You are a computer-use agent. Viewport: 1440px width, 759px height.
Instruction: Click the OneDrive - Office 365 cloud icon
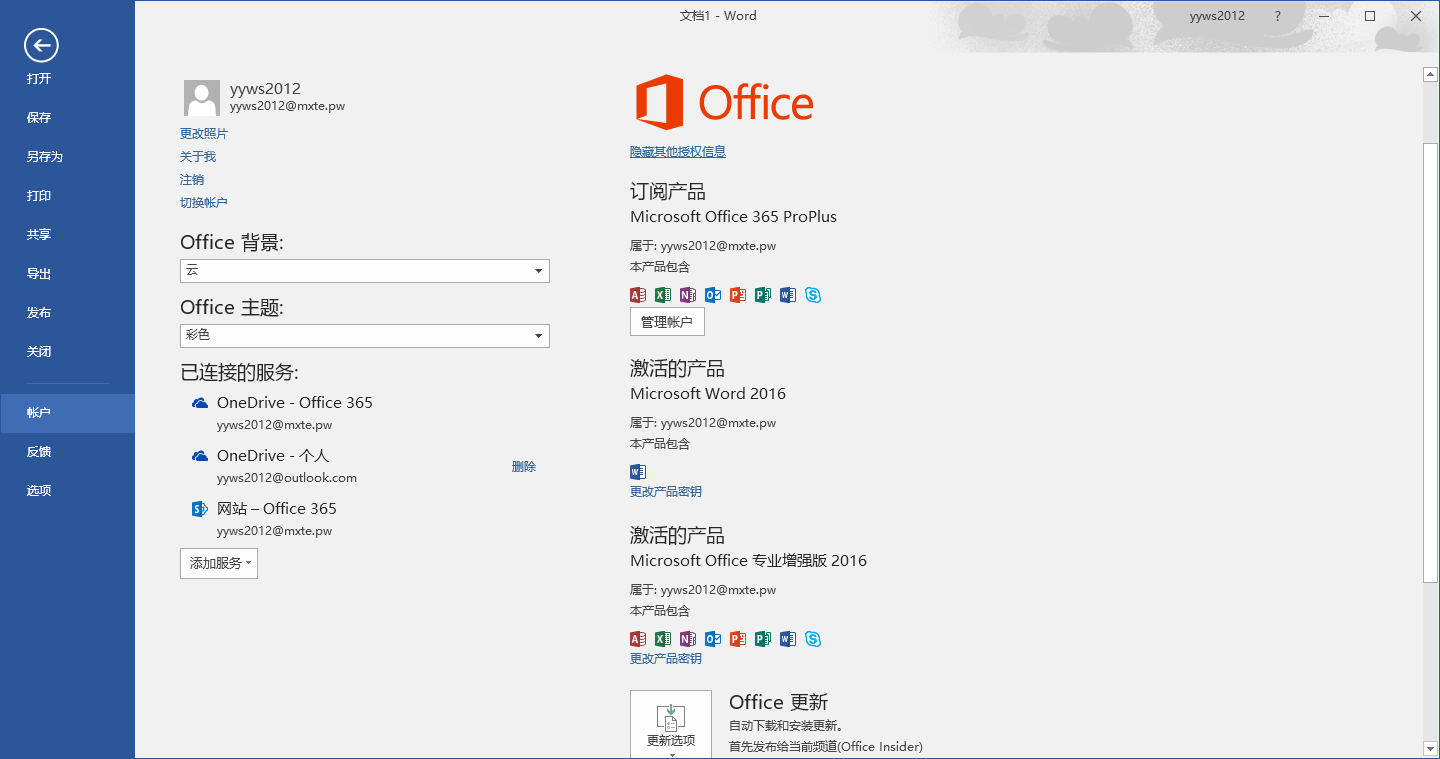tap(200, 402)
